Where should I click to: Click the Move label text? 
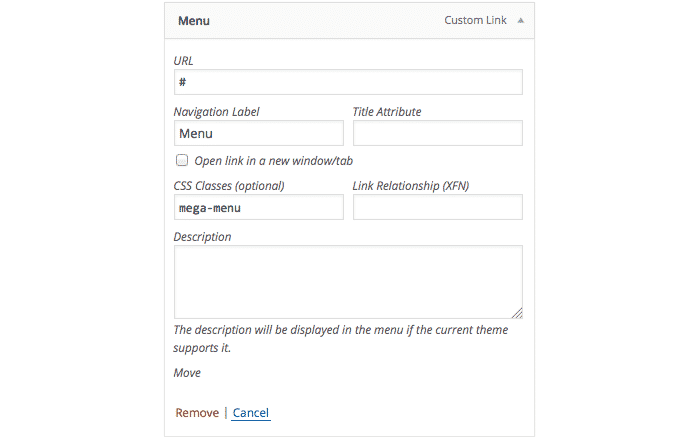(x=187, y=373)
